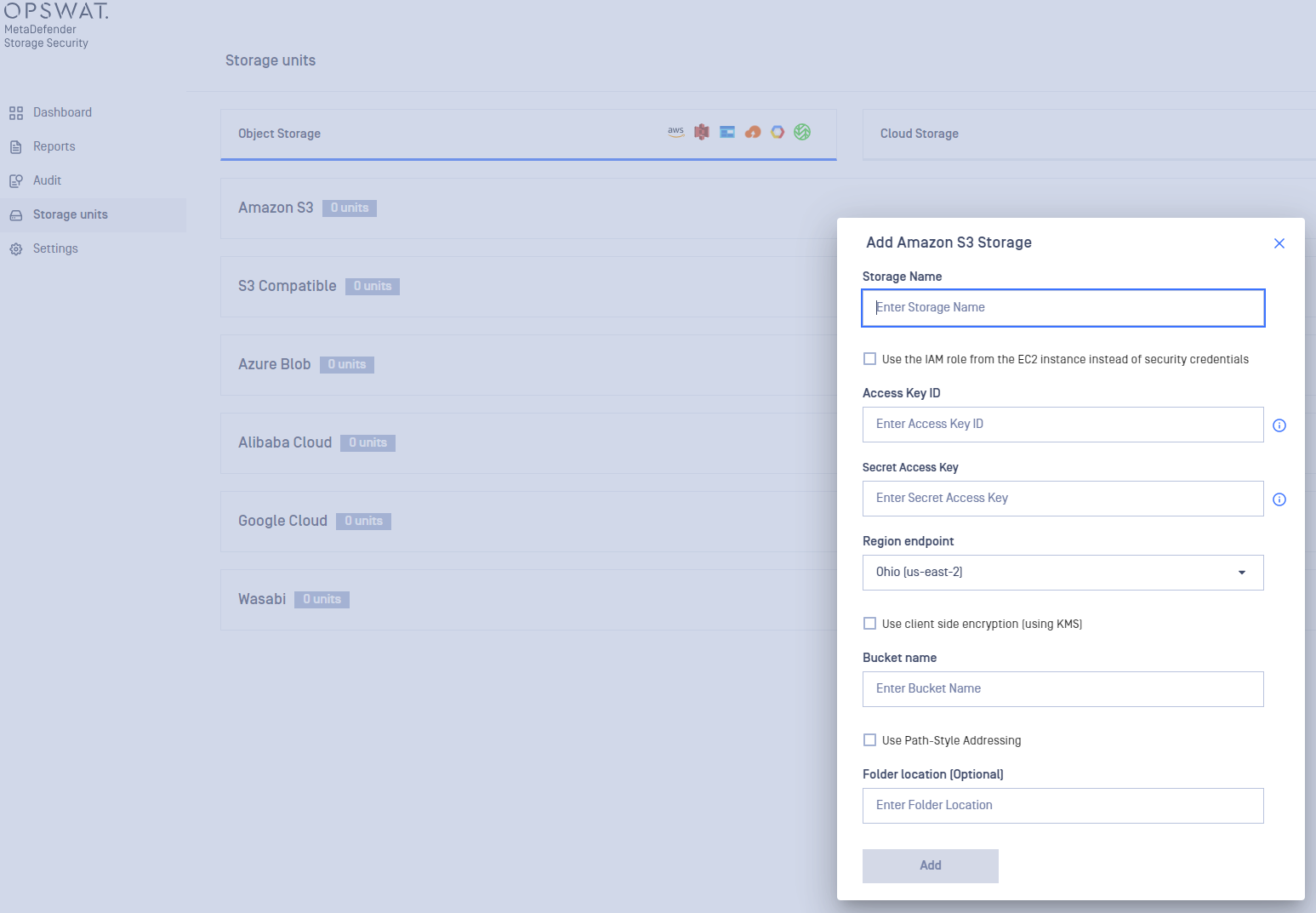The height and width of the screenshot is (913, 1316).
Task: Click the Settings gear icon
Action: tap(16, 249)
